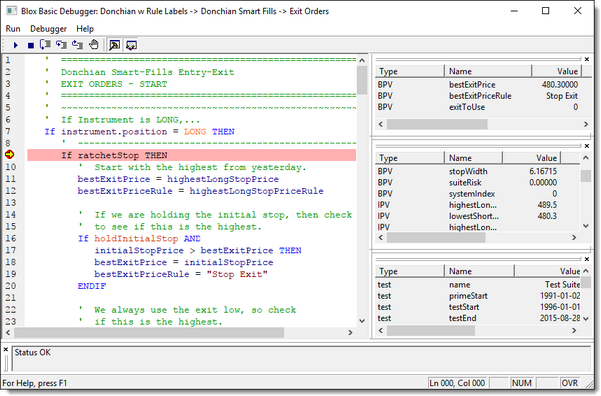Click scroll down arrow in test panel

coord(586,319)
